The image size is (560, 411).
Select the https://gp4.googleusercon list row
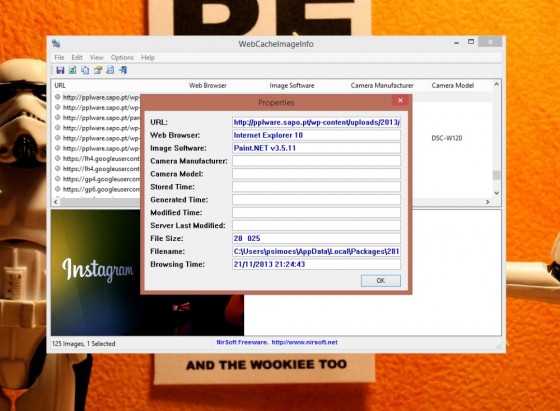coord(97,179)
